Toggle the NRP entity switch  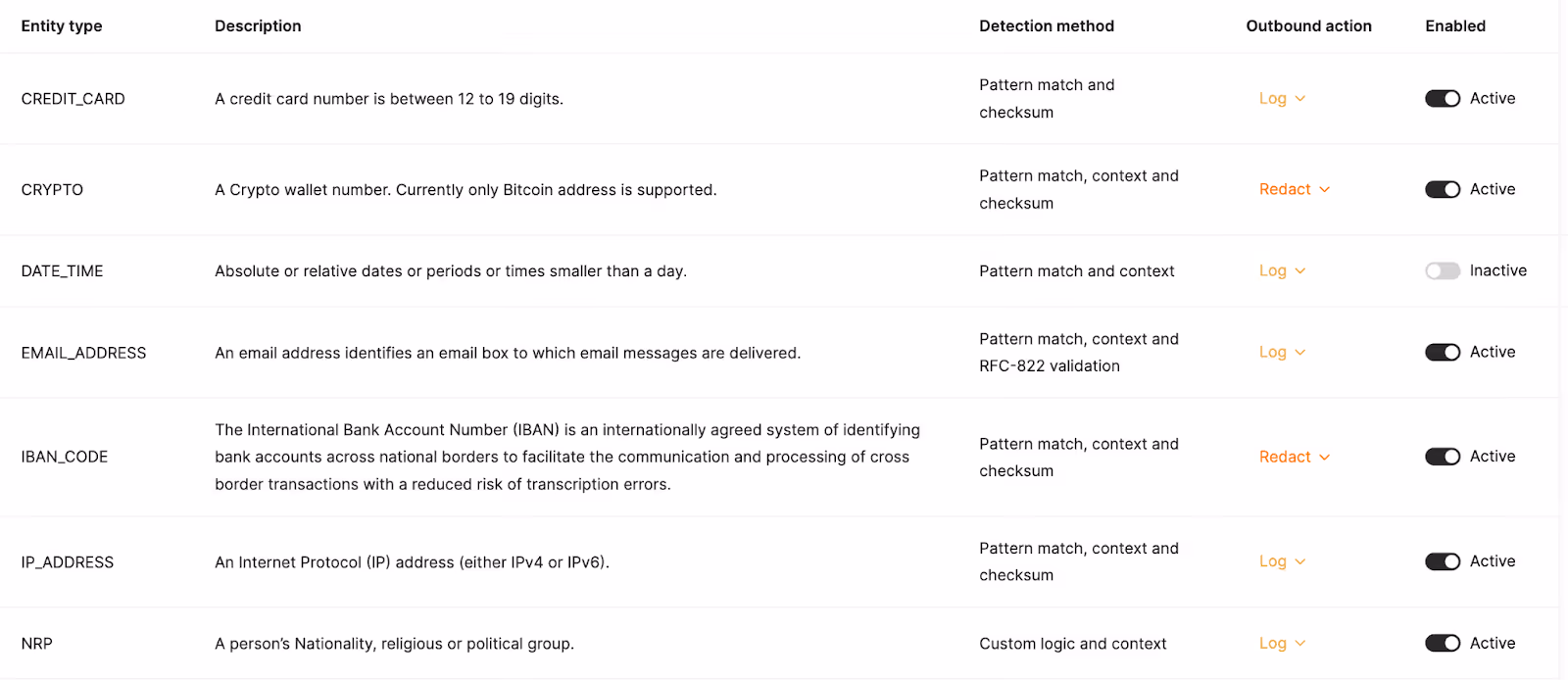pyautogui.click(x=1443, y=643)
